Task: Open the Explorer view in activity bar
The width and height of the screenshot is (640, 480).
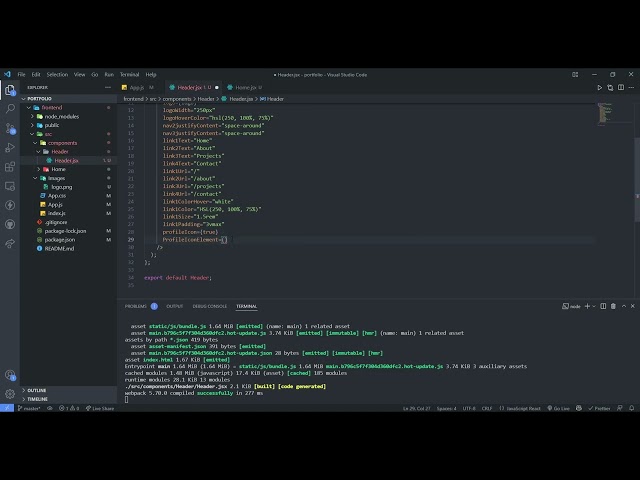Action: pyautogui.click(x=10, y=90)
